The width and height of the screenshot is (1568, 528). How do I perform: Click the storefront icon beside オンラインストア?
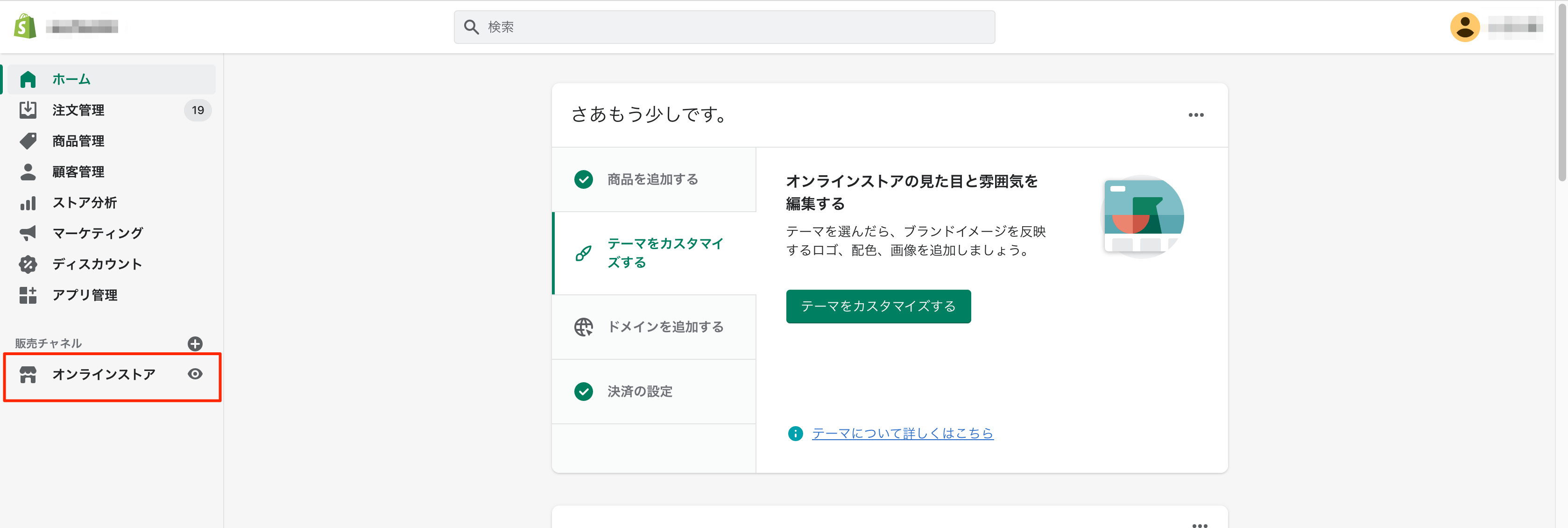[28, 375]
